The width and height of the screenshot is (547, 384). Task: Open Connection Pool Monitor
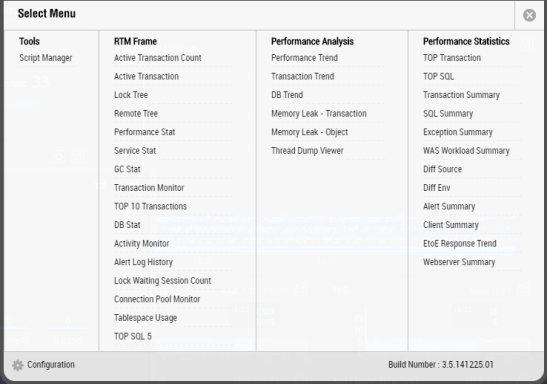click(157, 299)
